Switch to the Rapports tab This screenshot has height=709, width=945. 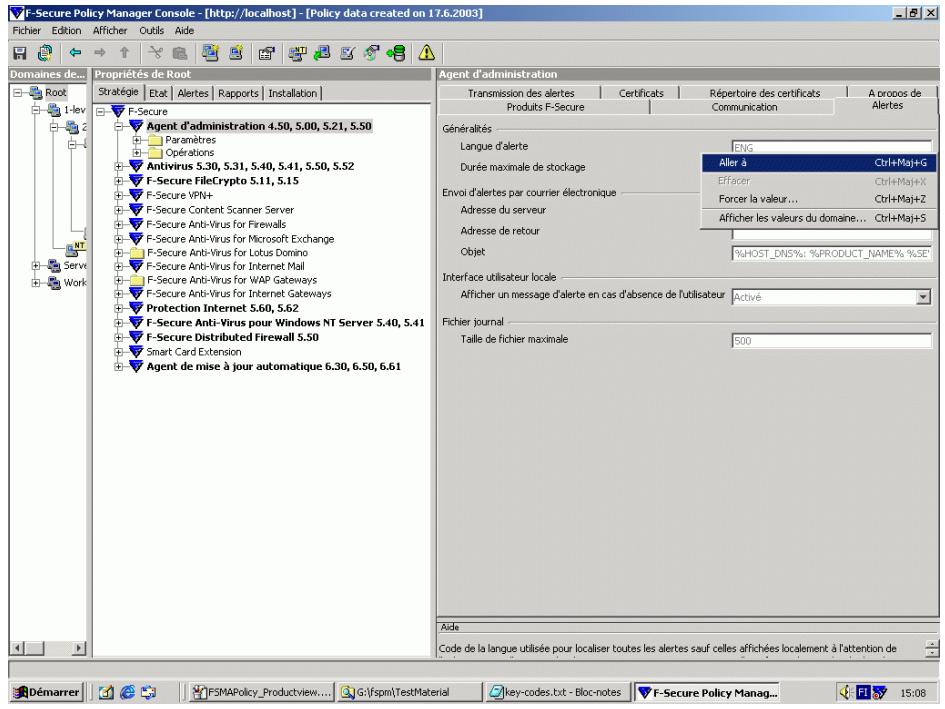[x=238, y=93]
